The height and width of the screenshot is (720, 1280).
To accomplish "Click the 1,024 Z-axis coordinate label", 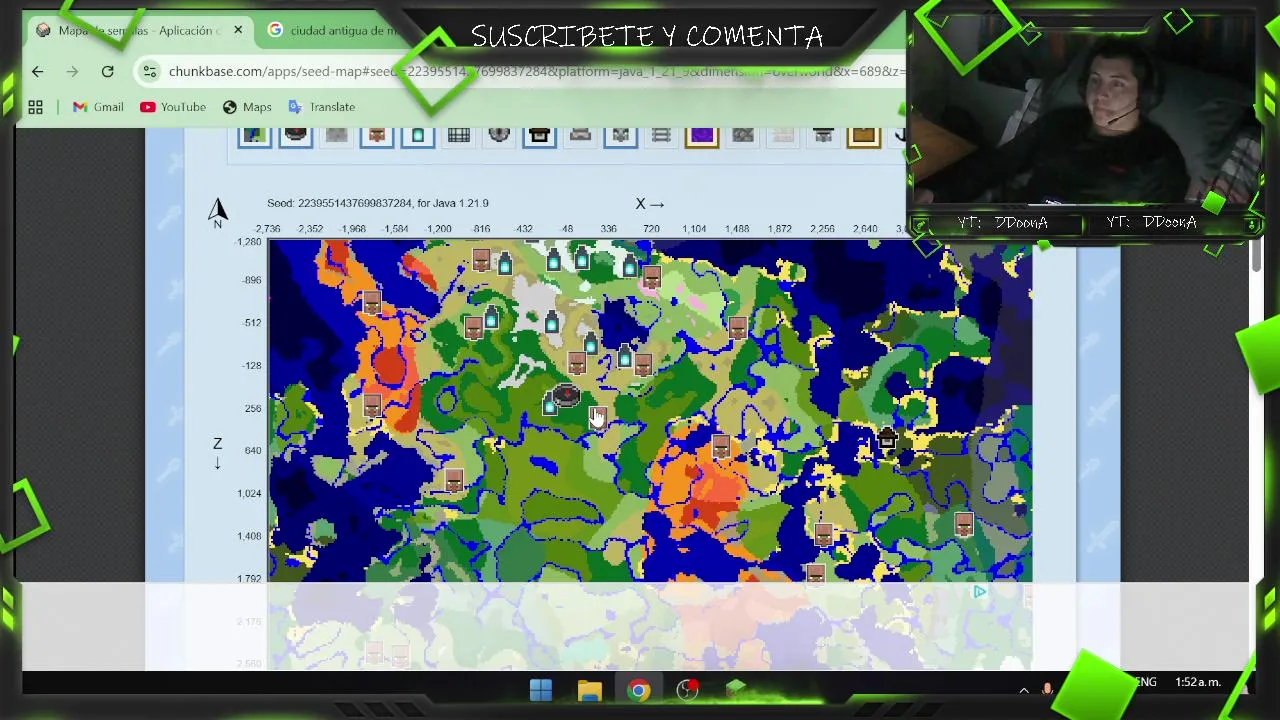I will click(x=249, y=493).
